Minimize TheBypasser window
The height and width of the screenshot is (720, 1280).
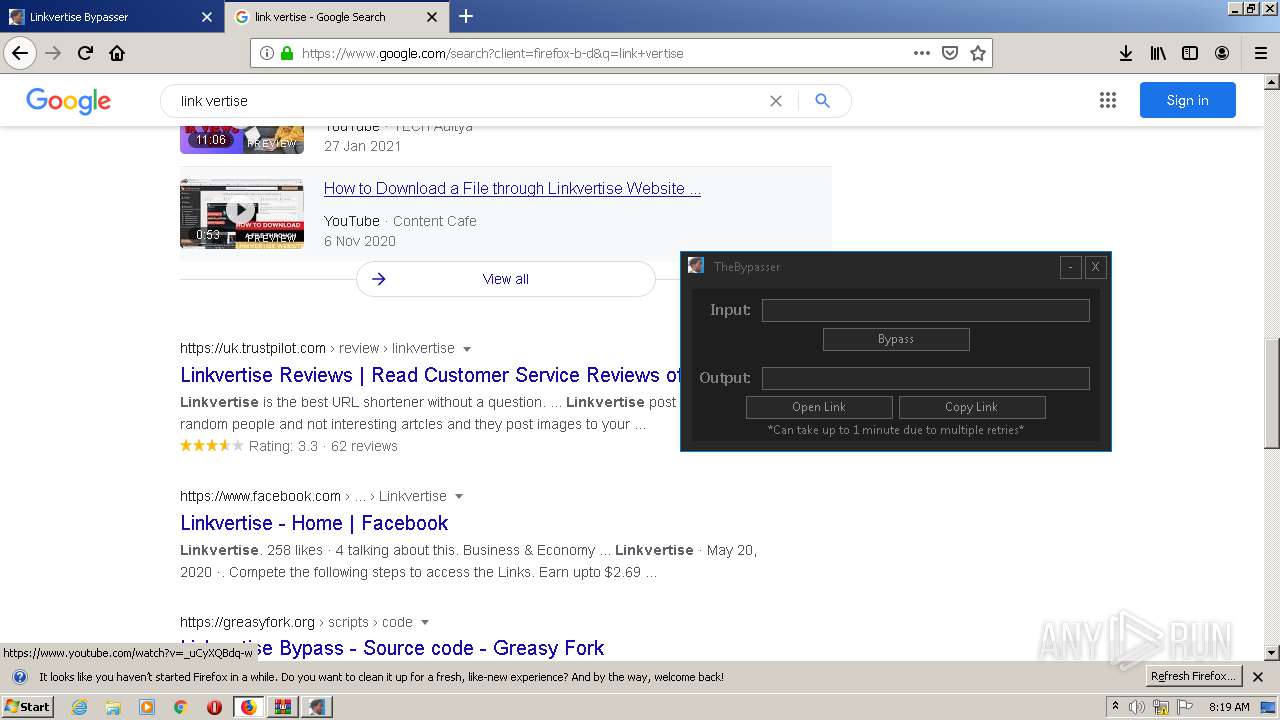1070,267
